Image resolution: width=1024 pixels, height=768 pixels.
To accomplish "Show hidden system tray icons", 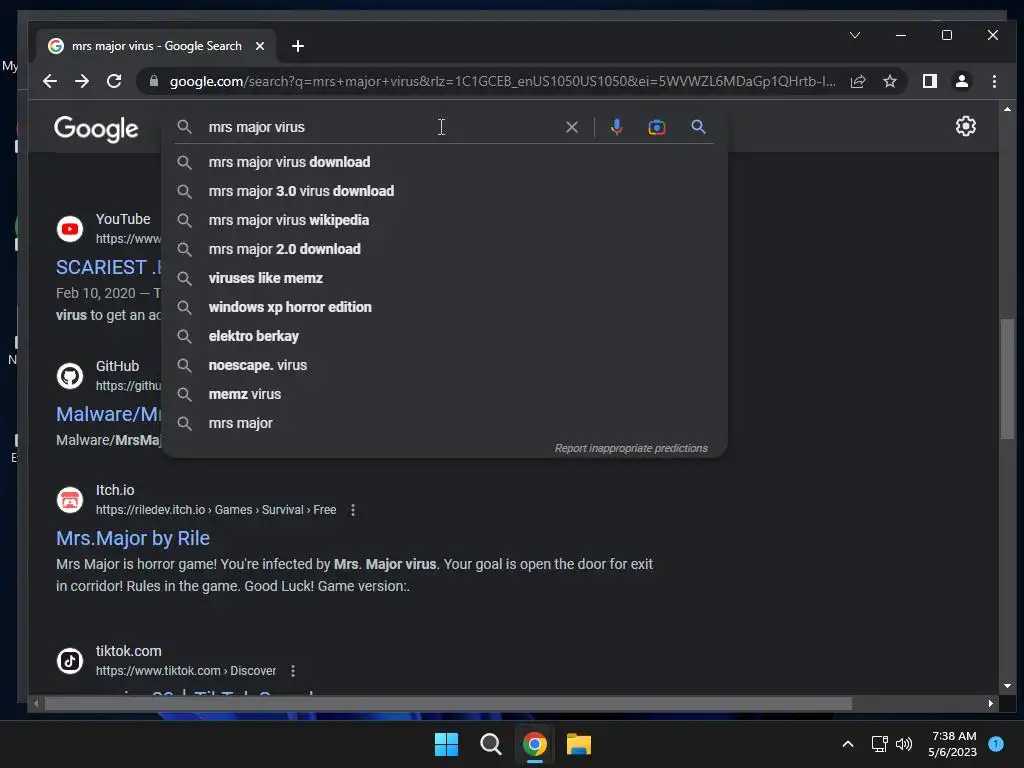I will [848, 744].
